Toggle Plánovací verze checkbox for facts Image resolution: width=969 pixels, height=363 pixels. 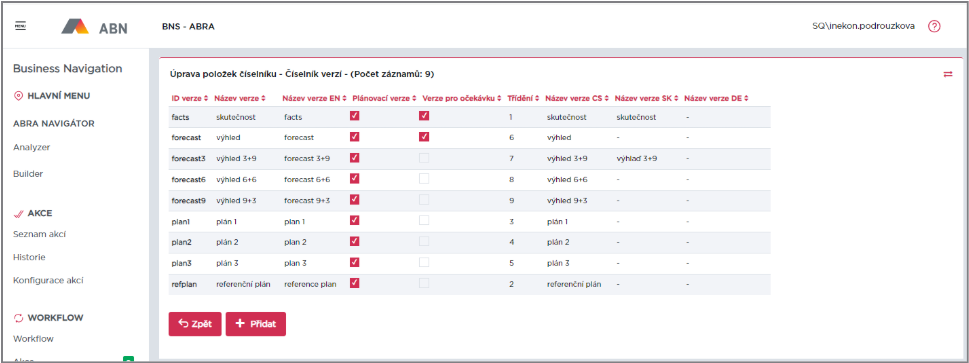355,116
